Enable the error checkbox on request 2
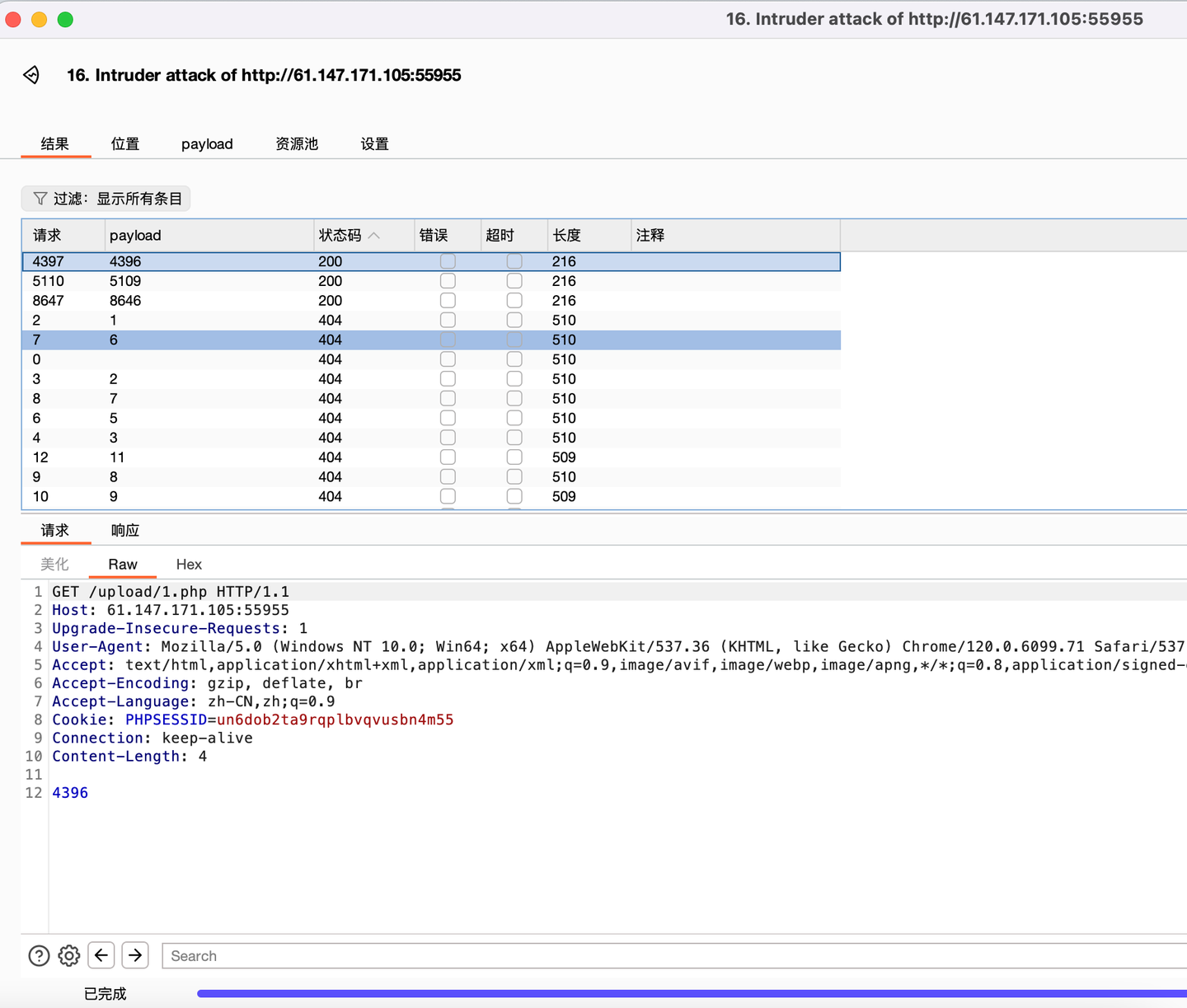This screenshot has height=1008, width=1187. click(x=448, y=320)
